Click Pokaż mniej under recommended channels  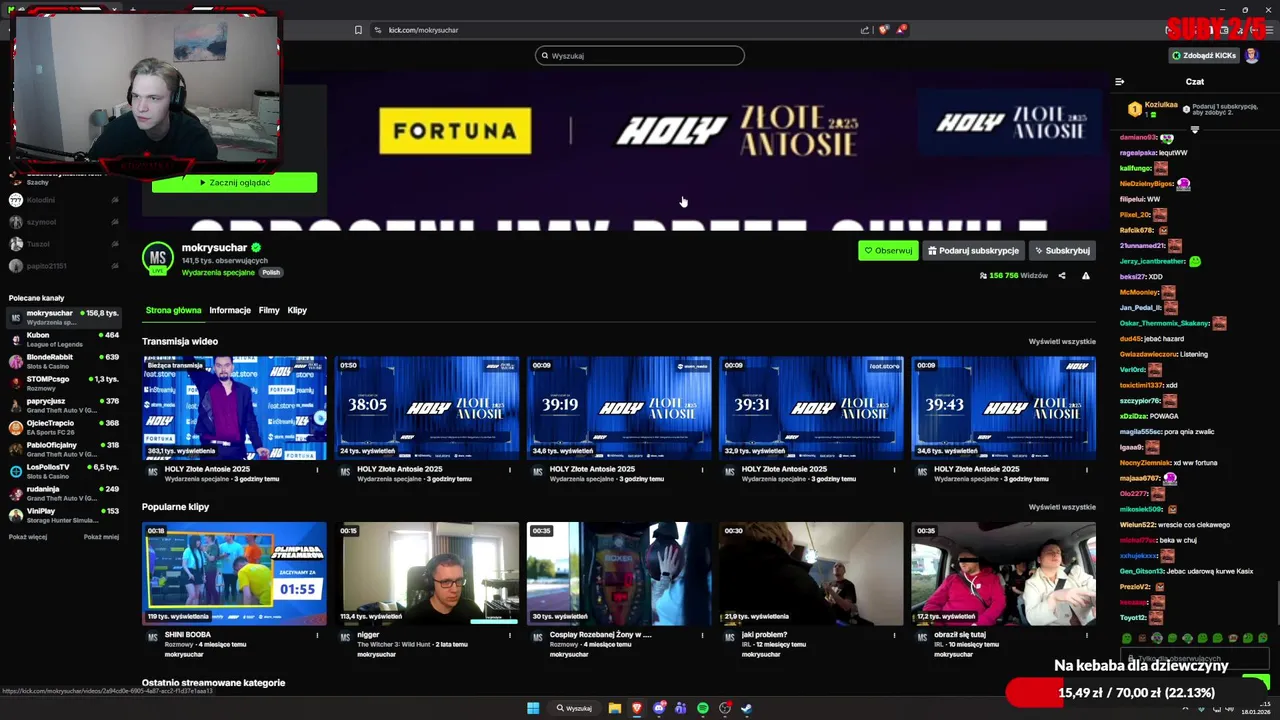click(101, 537)
